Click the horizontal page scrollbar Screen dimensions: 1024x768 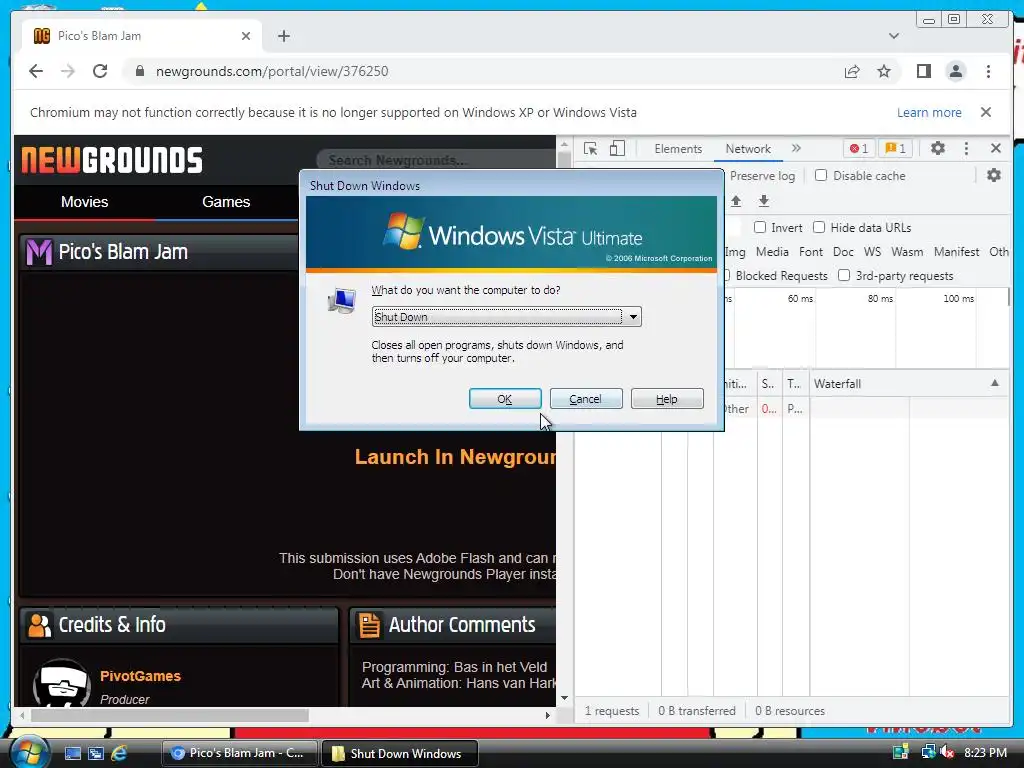170,715
